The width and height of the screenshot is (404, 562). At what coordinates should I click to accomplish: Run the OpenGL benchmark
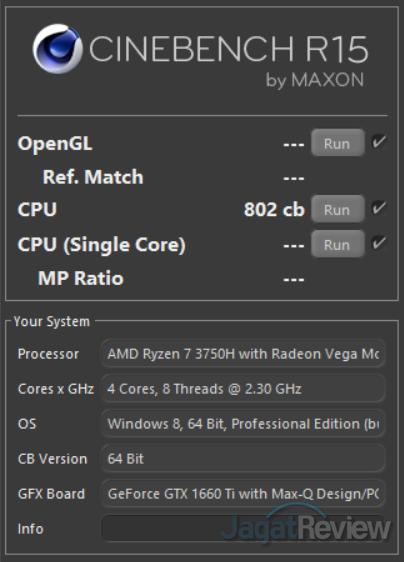point(338,143)
